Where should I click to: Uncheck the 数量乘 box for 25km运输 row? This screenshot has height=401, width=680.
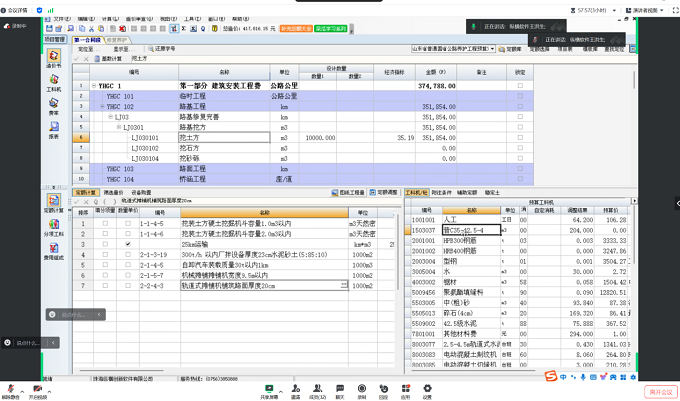click(x=127, y=244)
